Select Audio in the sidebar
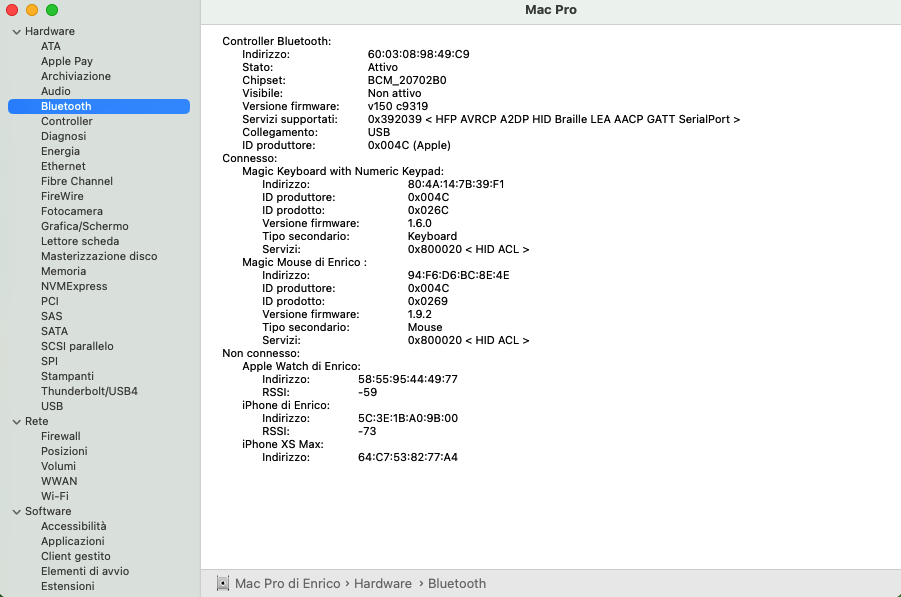The image size is (901, 597). (x=56, y=91)
